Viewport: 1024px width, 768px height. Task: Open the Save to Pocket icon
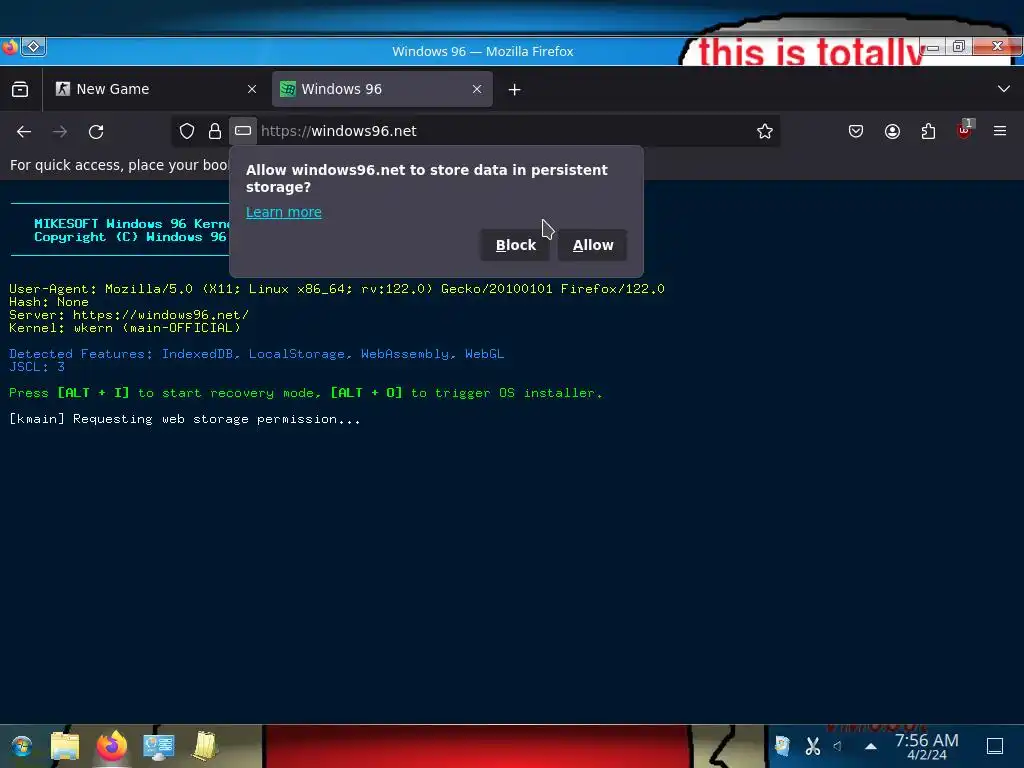(x=856, y=131)
